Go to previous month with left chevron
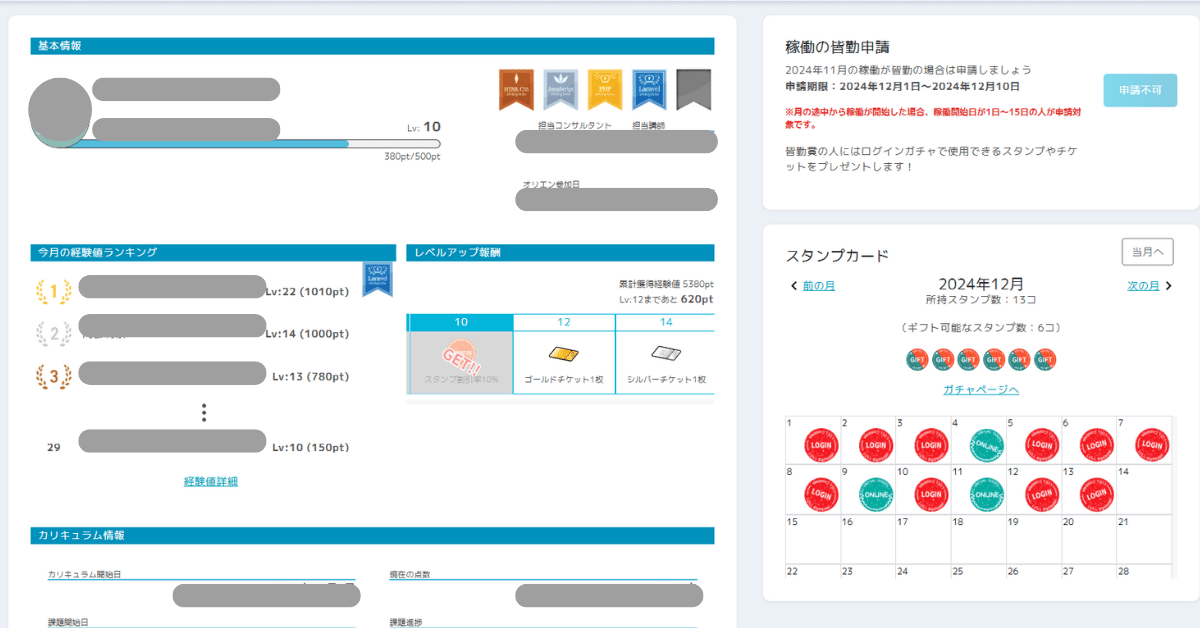The image size is (1200, 628). pos(794,286)
